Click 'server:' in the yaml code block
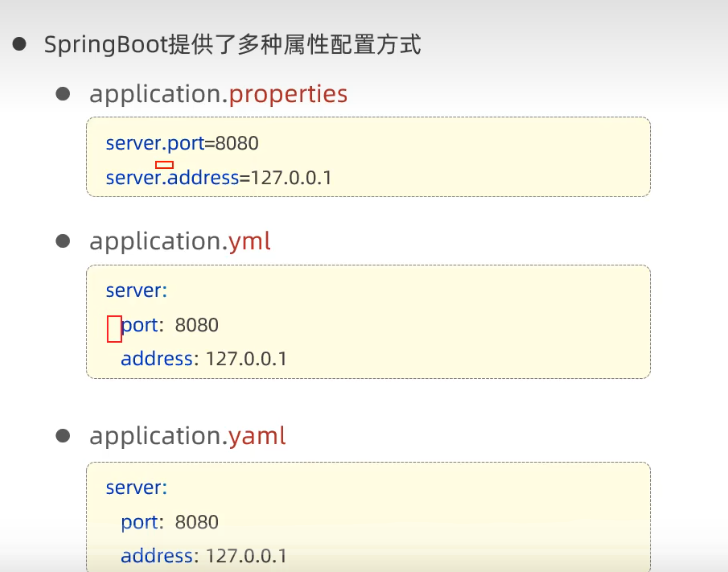The width and height of the screenshot is (728, 572). (136, 488)
